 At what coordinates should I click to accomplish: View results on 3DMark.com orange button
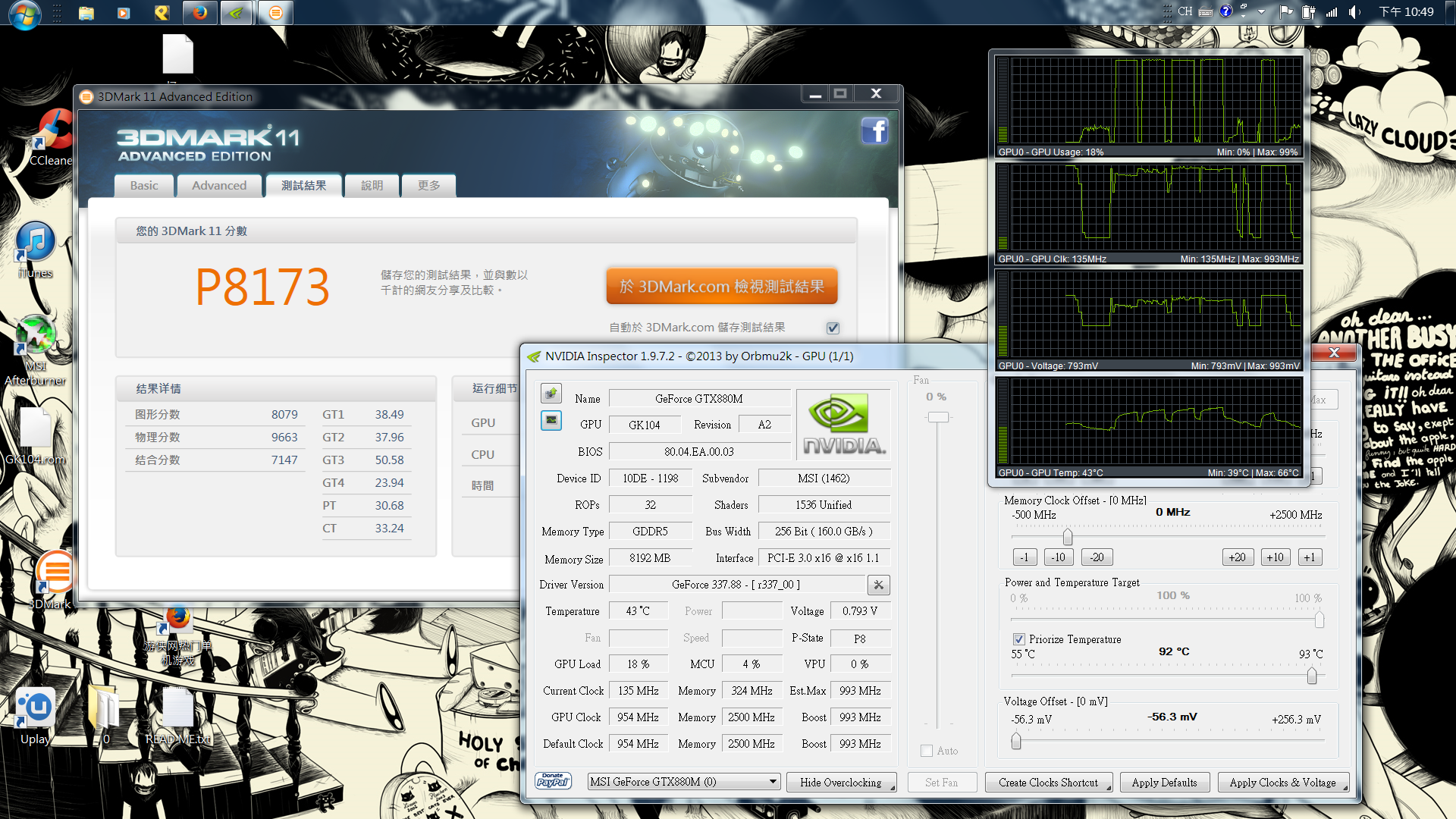click(722, 286)
